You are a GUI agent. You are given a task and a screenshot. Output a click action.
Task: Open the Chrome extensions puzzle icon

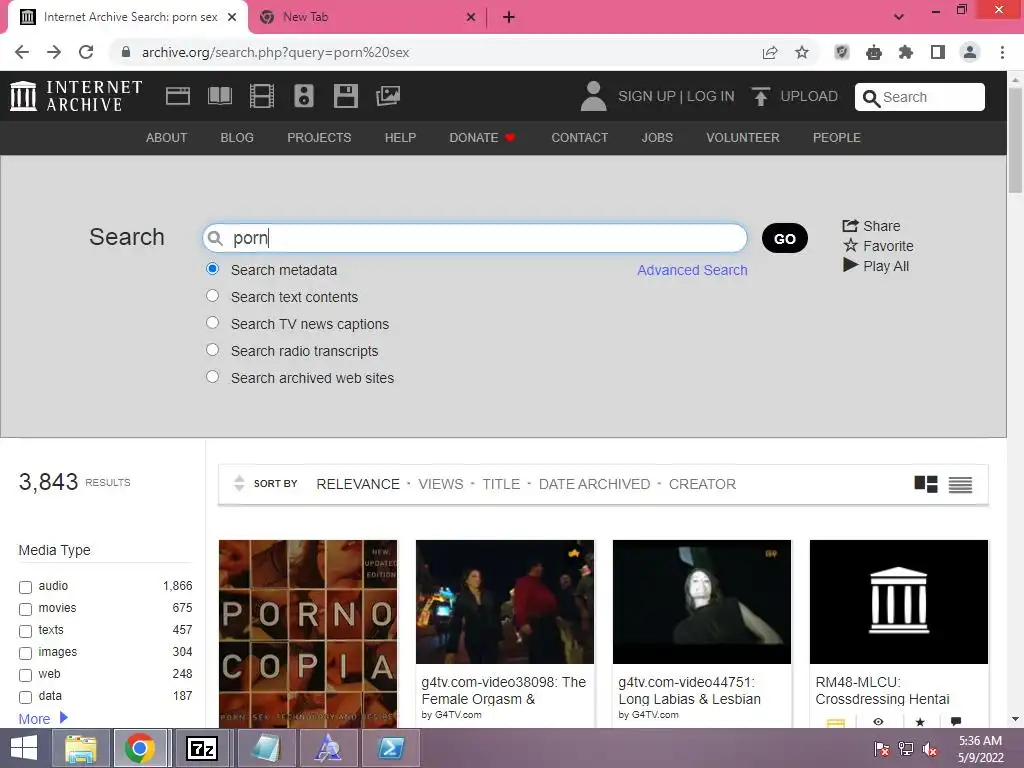point(906,52)
